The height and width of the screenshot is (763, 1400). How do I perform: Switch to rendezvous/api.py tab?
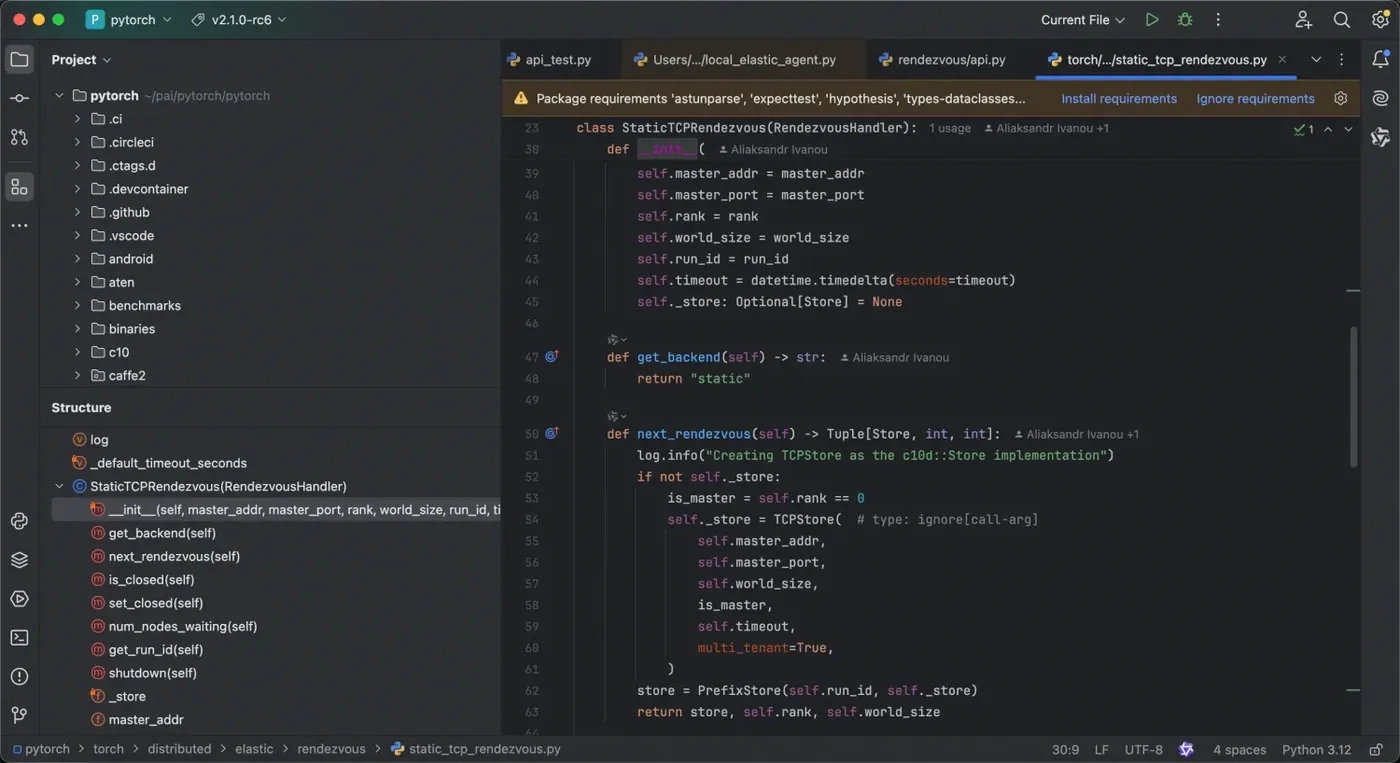[x=942, y=60]
